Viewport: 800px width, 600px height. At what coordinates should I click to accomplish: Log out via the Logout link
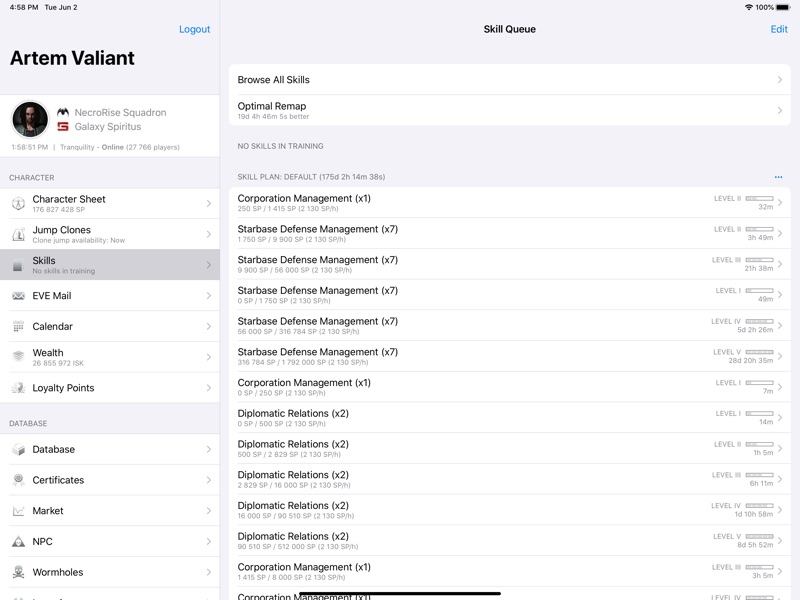click(194, 29)
